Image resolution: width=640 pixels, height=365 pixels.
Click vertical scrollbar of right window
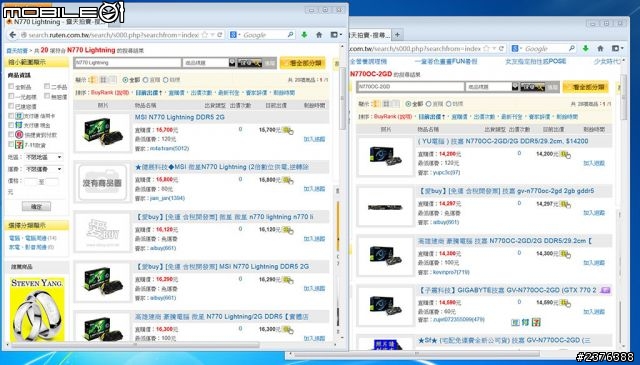623,98
